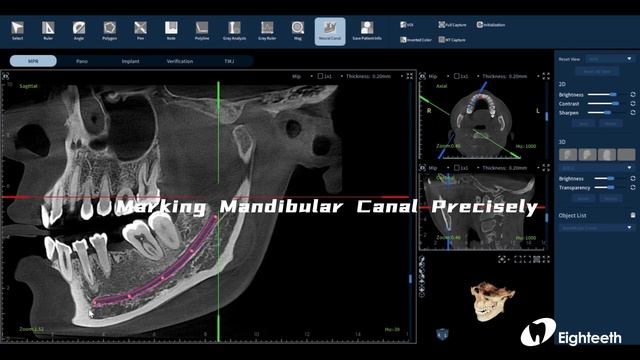Select the Polygon drawing tool

coord(109,31)
